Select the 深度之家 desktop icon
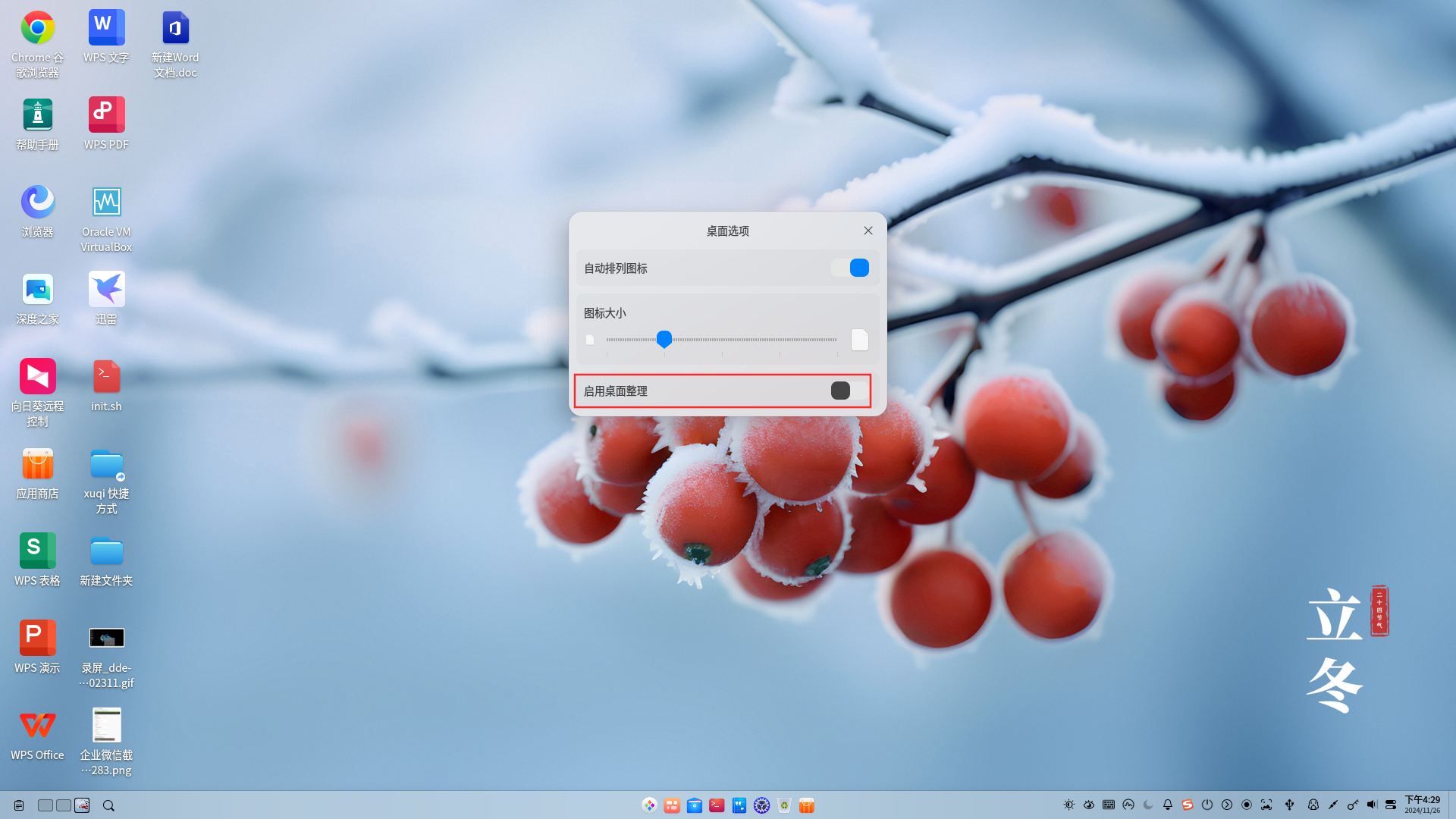The image size is (1456, 819). (x=37, y=299)
